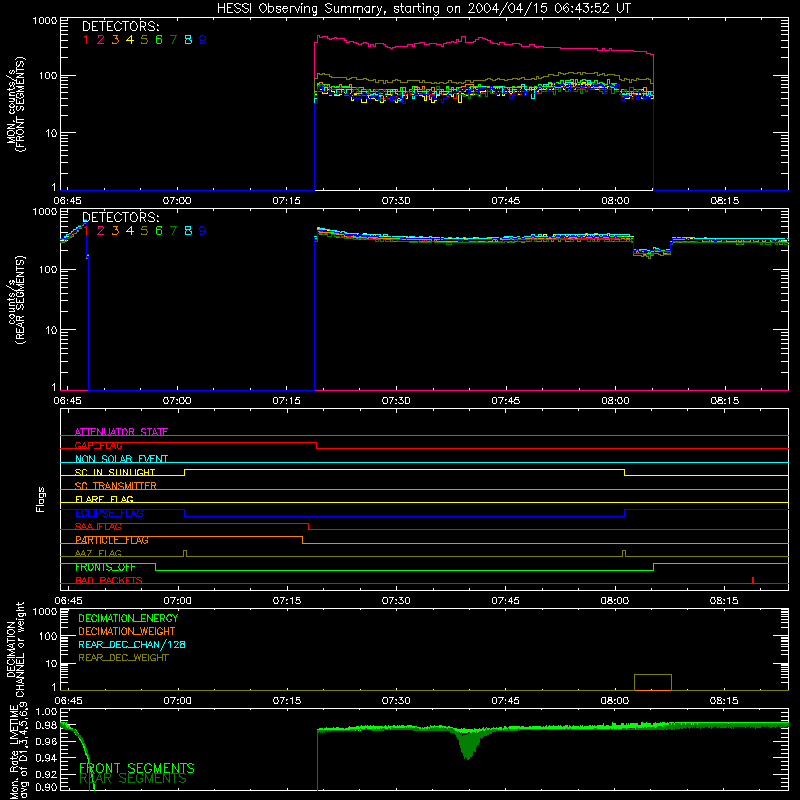Select detector 9 in front segments legend
Screen dimensions: 800x800
203,39
